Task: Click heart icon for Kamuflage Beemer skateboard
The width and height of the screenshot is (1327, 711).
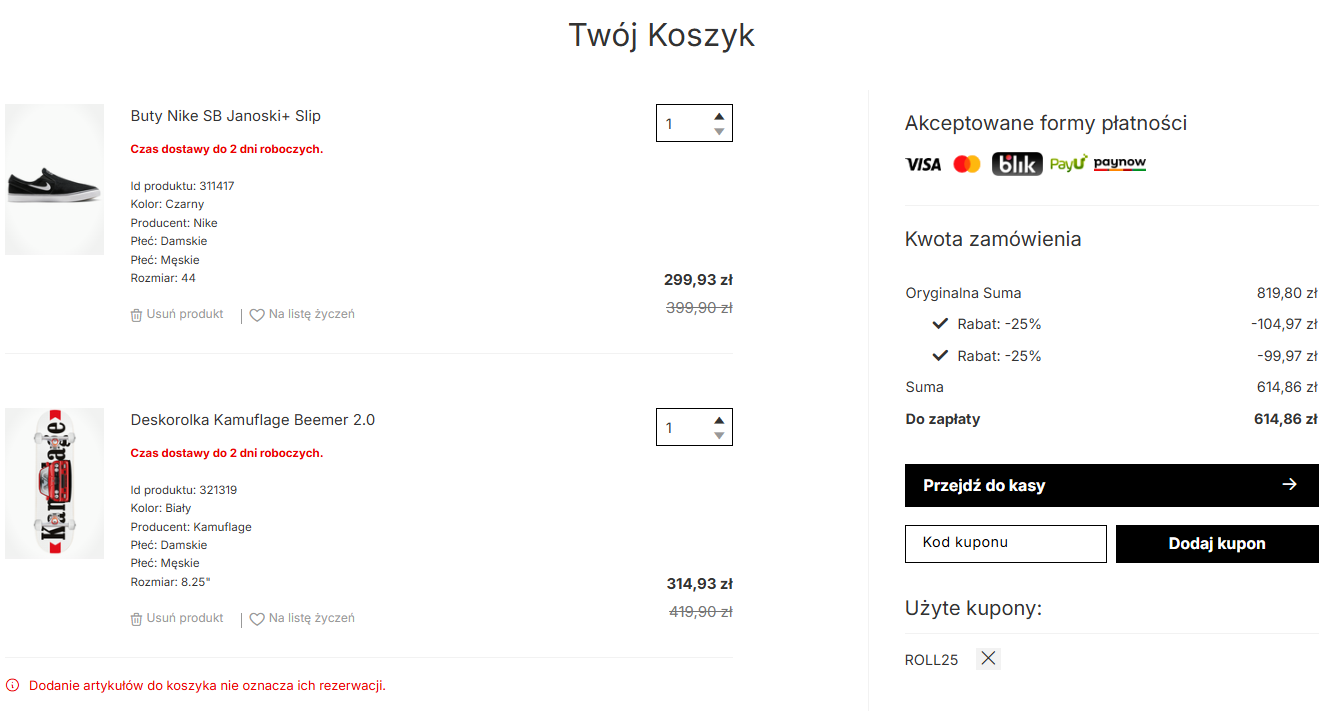Action: [x=257, y=619]
